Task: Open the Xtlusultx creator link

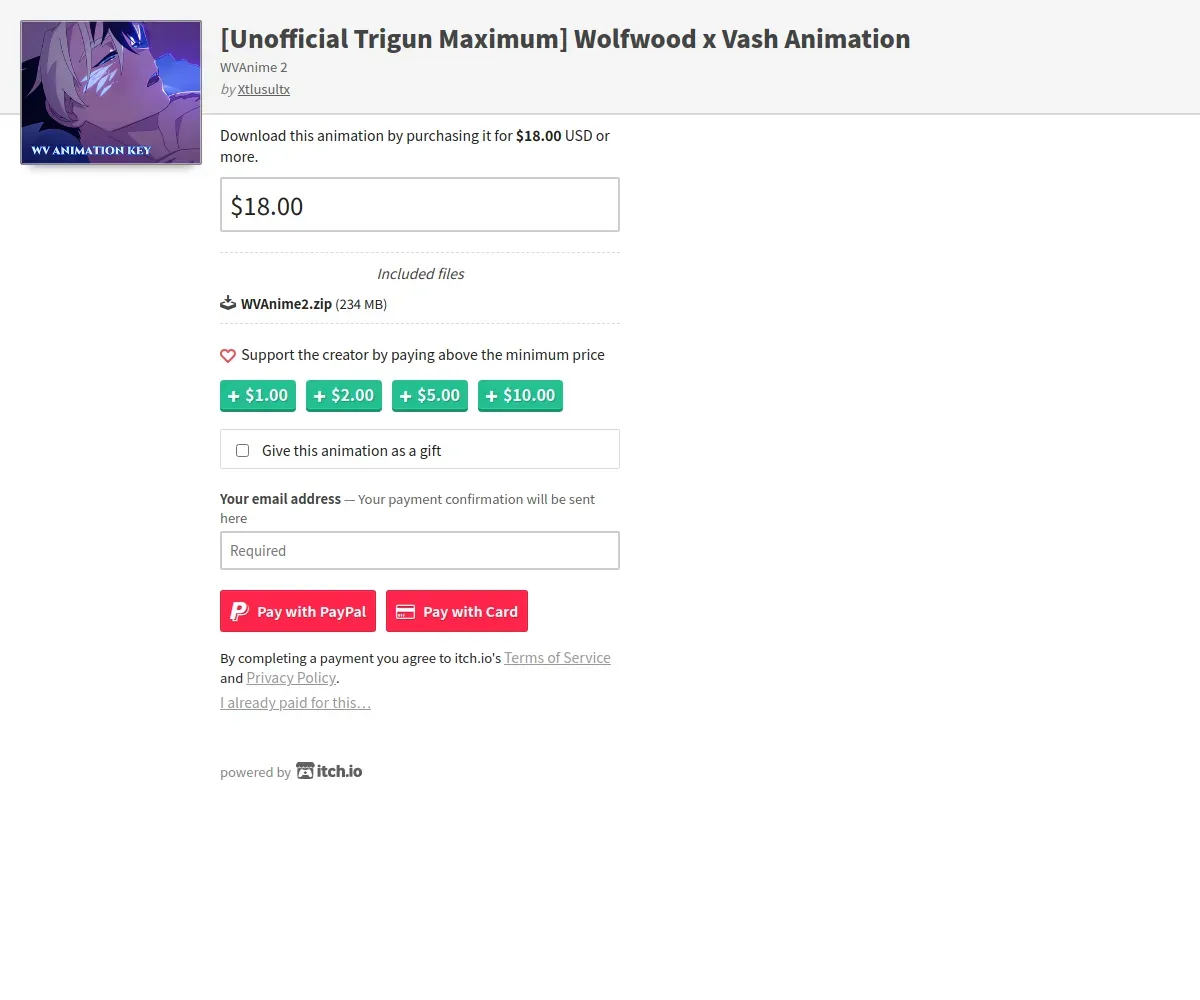Action: 264,89
